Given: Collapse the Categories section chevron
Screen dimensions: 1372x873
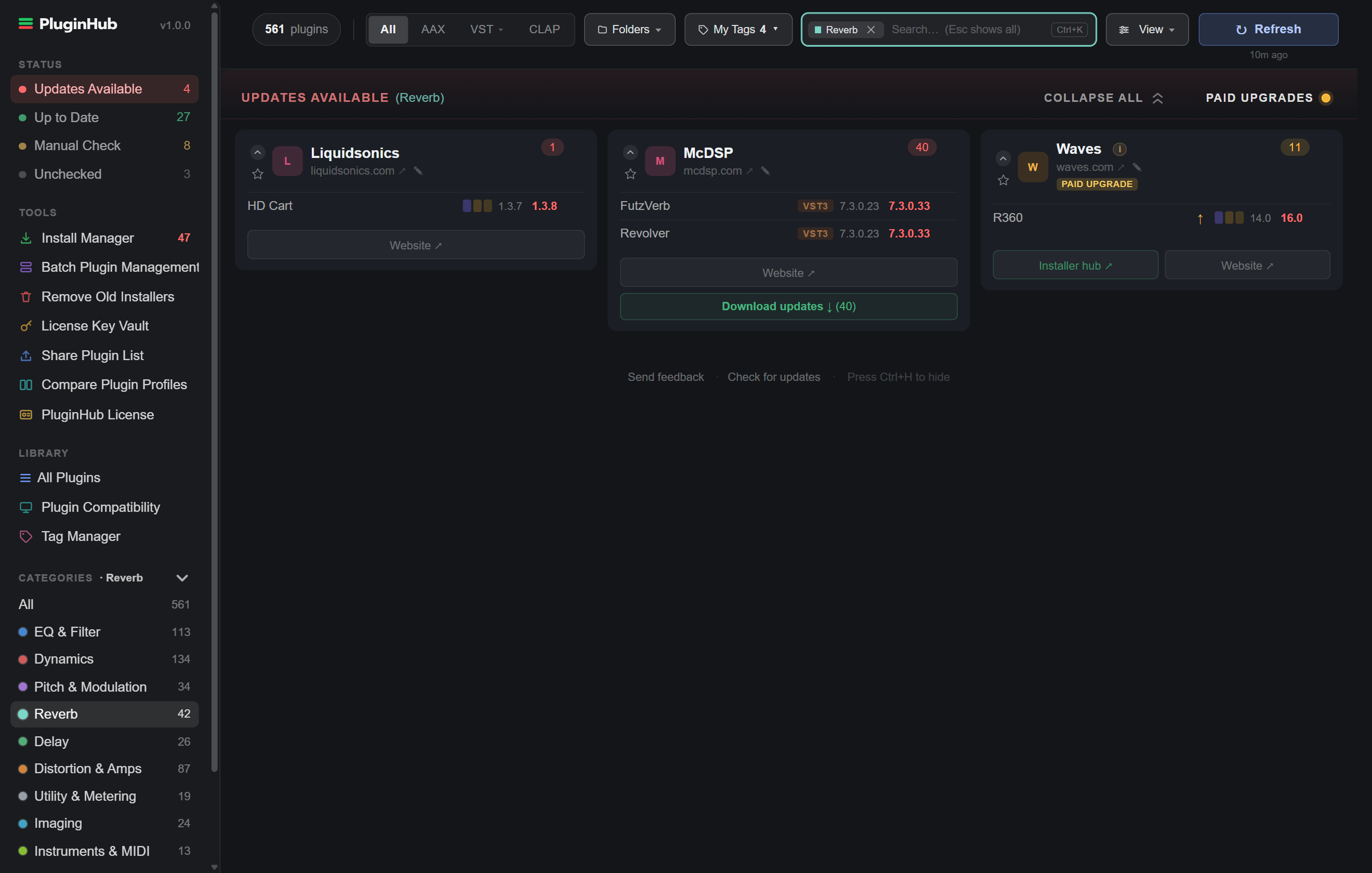Looking at the screenshot, I should point(182,578).
